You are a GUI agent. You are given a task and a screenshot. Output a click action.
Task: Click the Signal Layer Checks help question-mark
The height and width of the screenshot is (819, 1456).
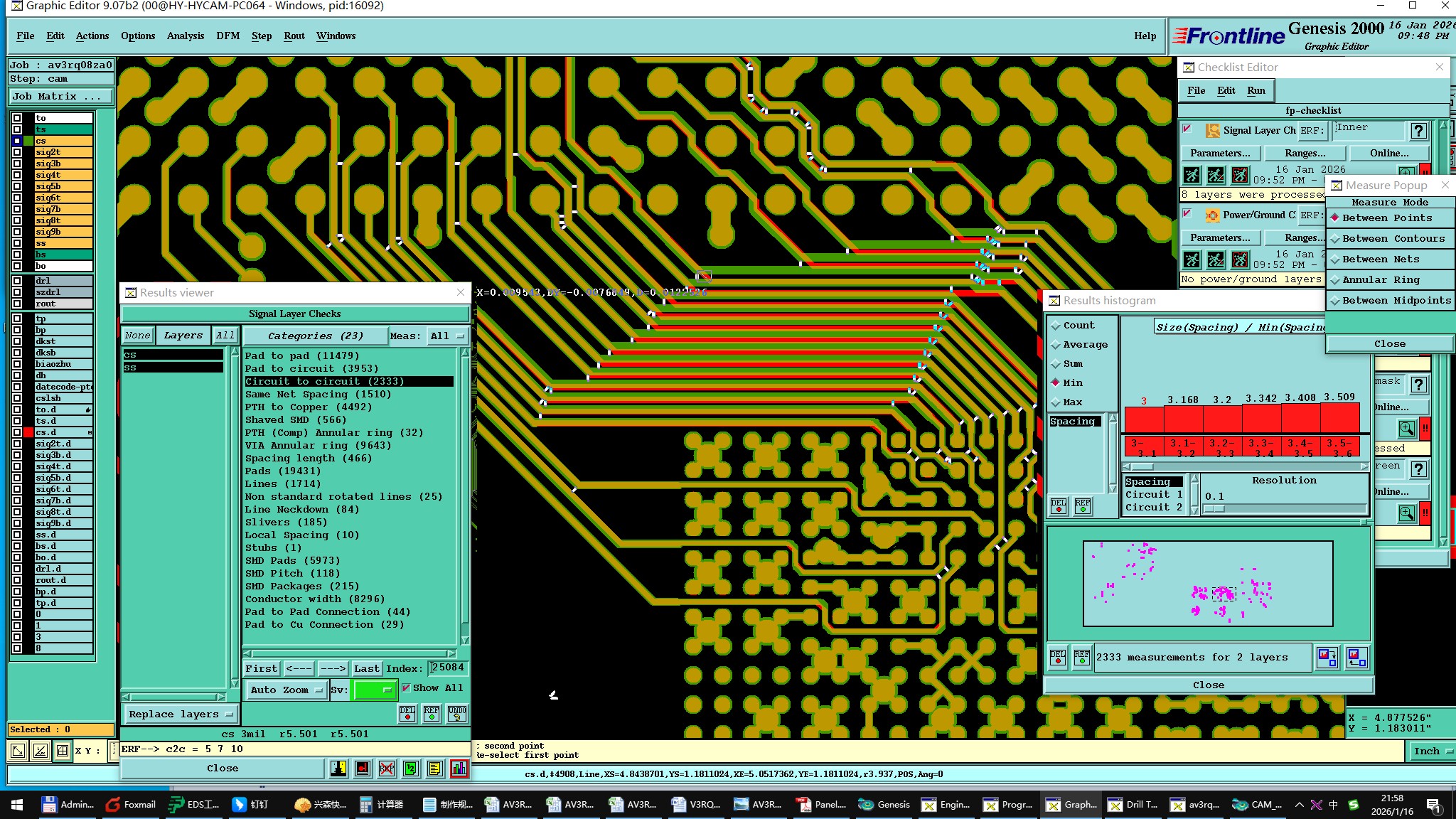point(1418,131)
